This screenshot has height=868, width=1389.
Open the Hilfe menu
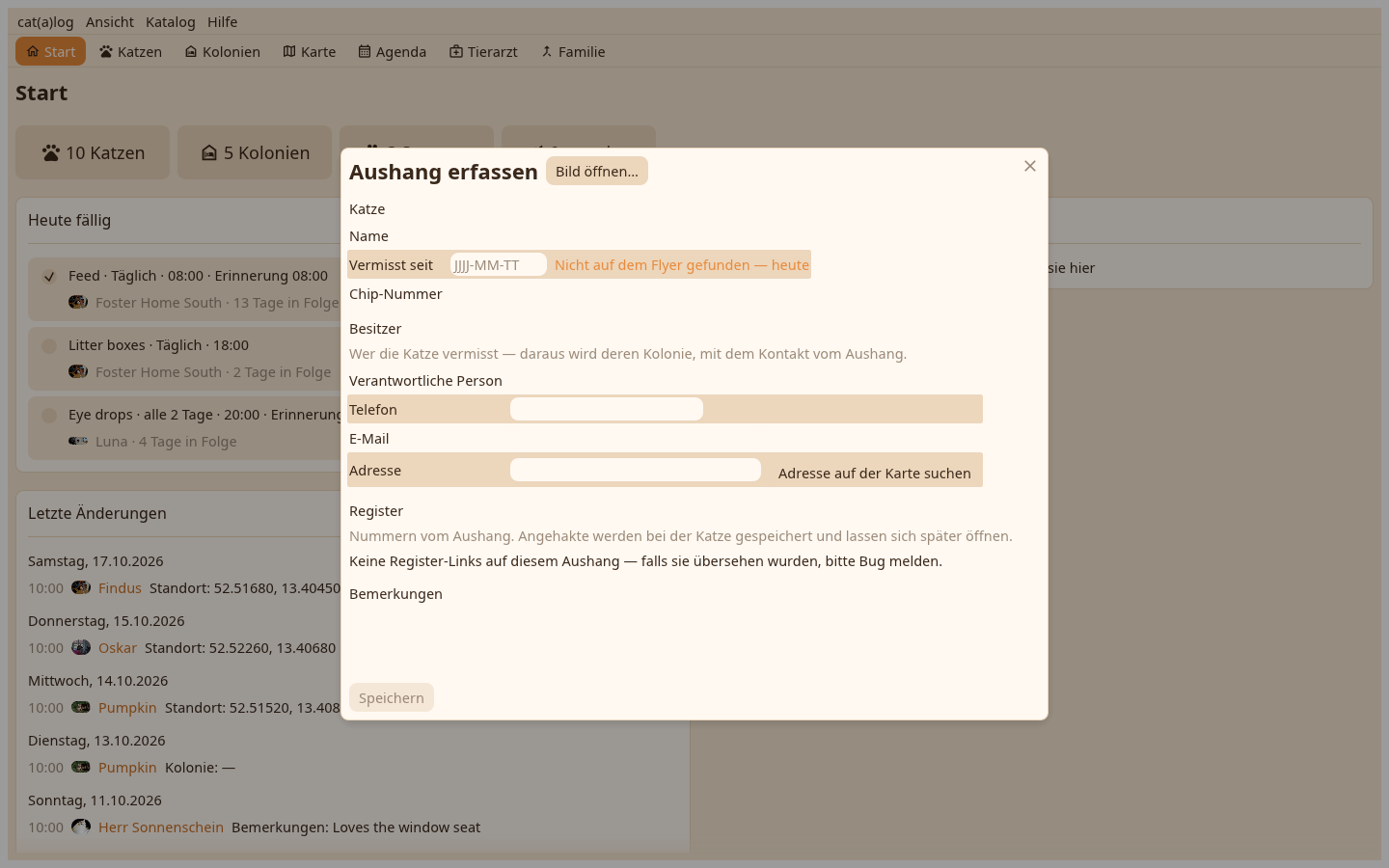[x=223, y=22]
